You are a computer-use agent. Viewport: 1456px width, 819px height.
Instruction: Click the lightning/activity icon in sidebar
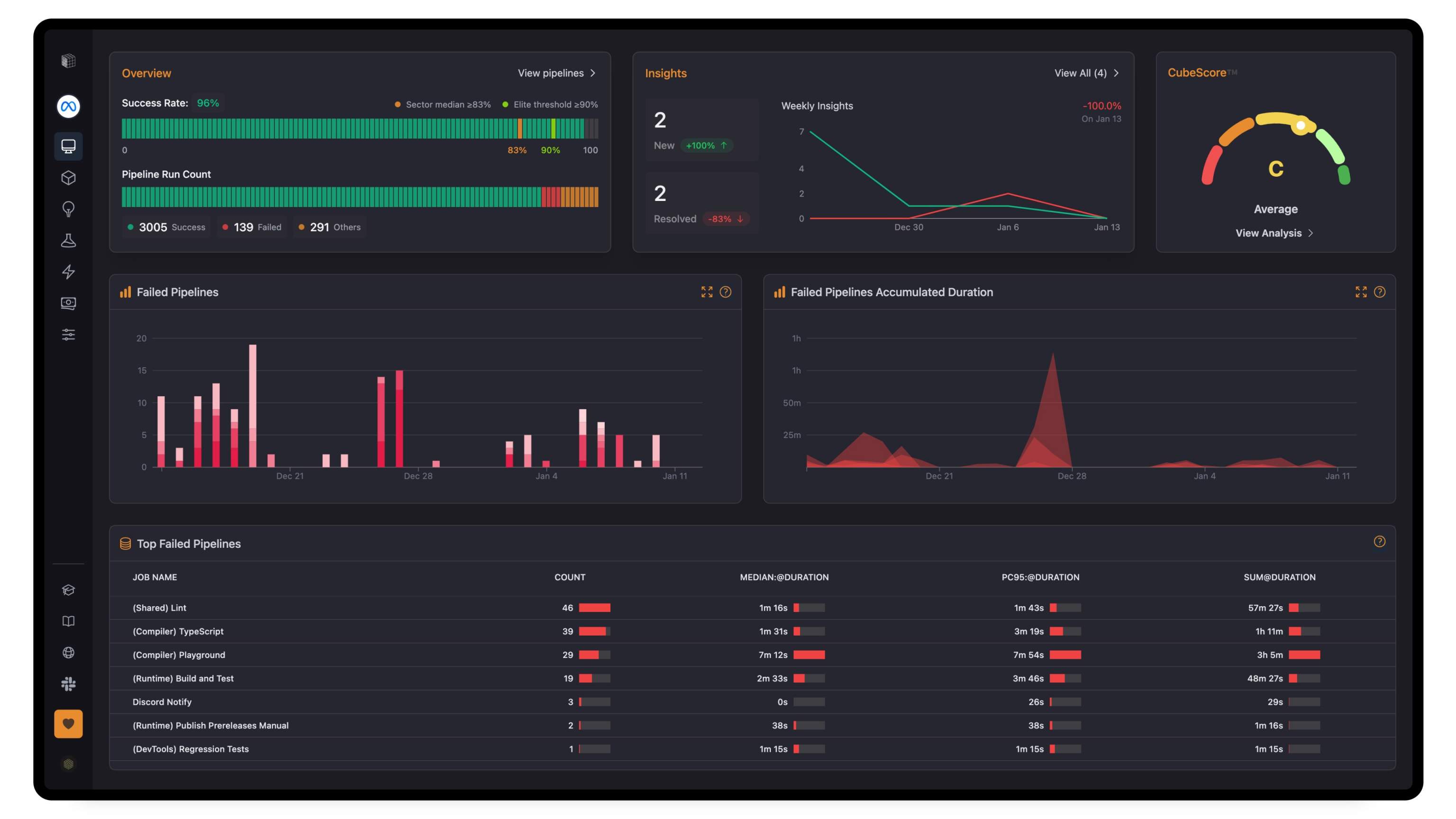pyautogui.click(x=68, y=272)
